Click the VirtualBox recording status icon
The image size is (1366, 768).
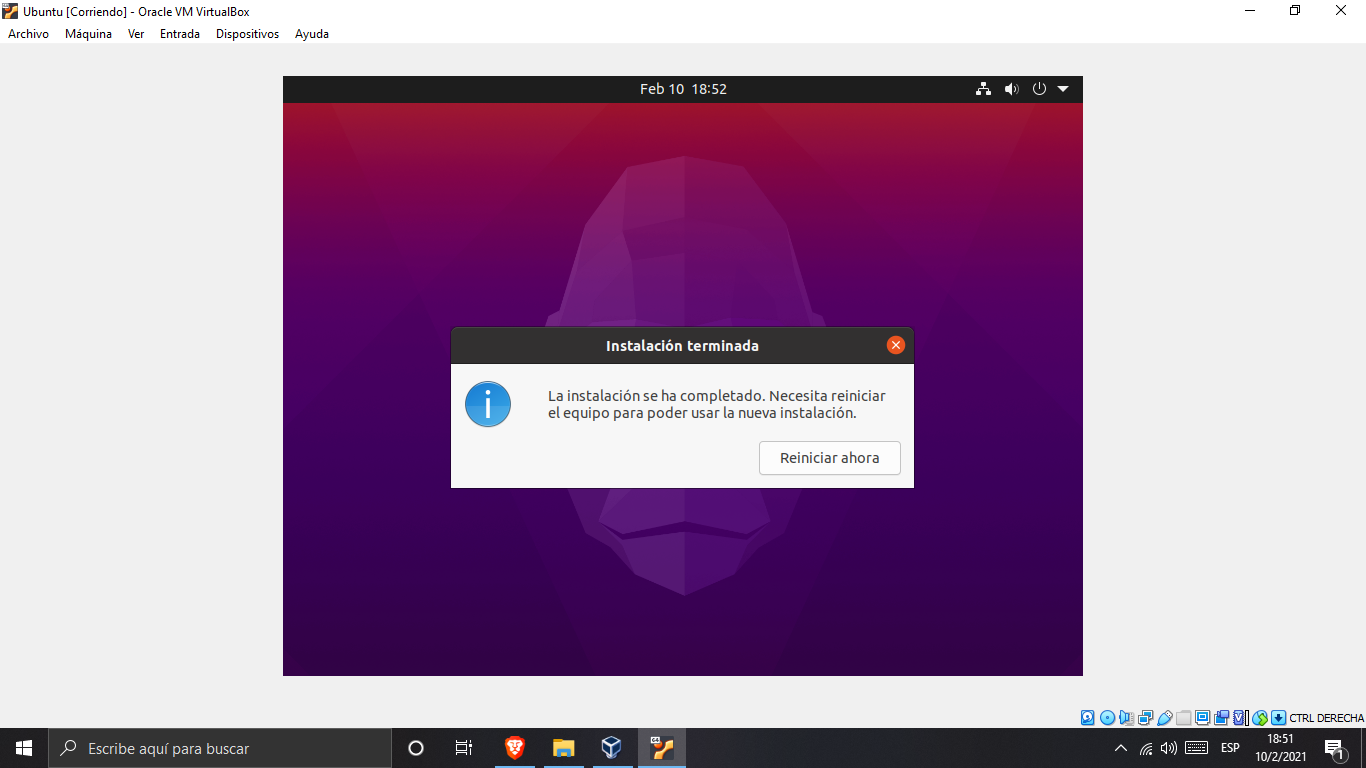(1221, 718)
